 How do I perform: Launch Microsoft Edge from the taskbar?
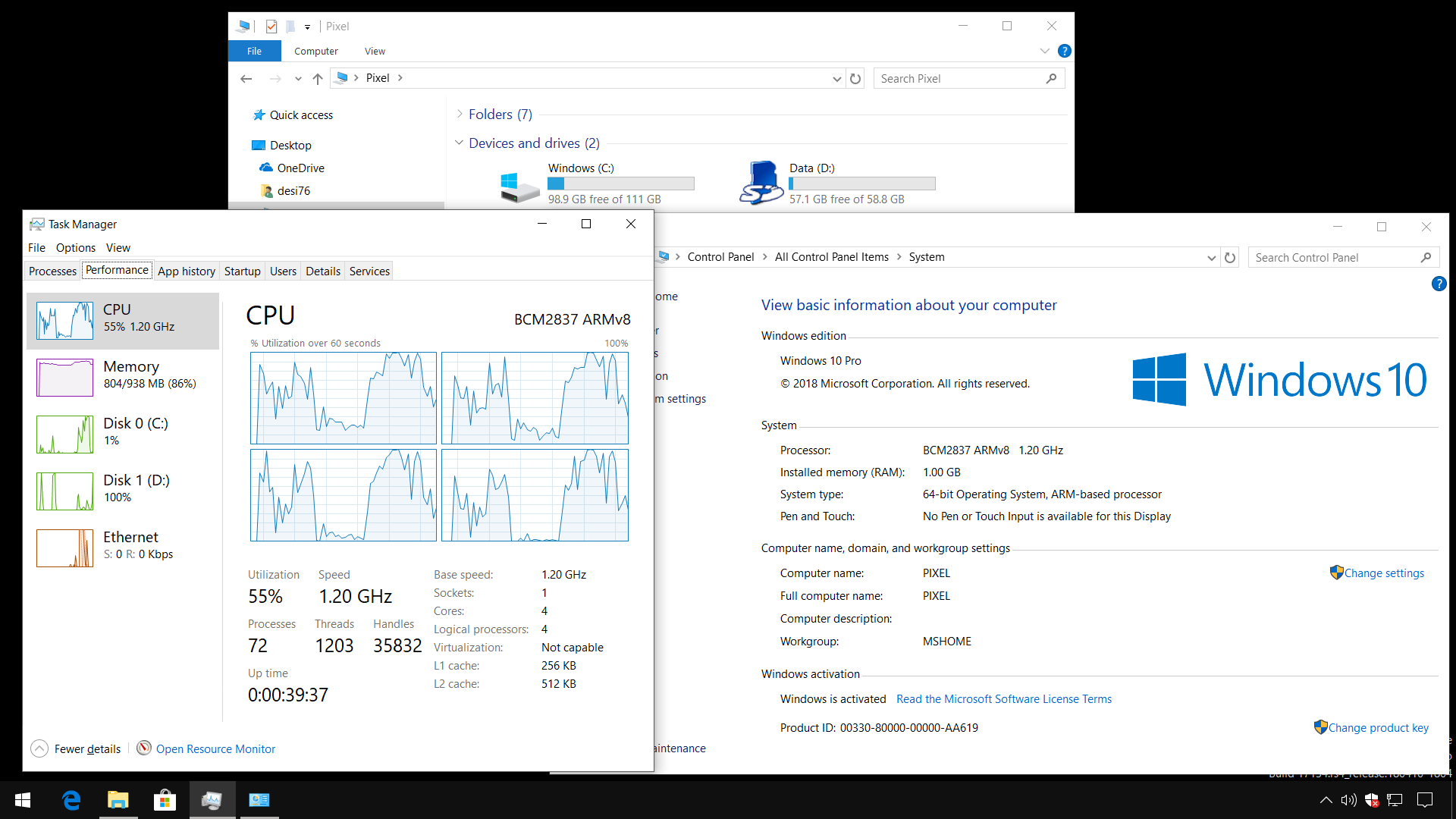tap(71, 800)
